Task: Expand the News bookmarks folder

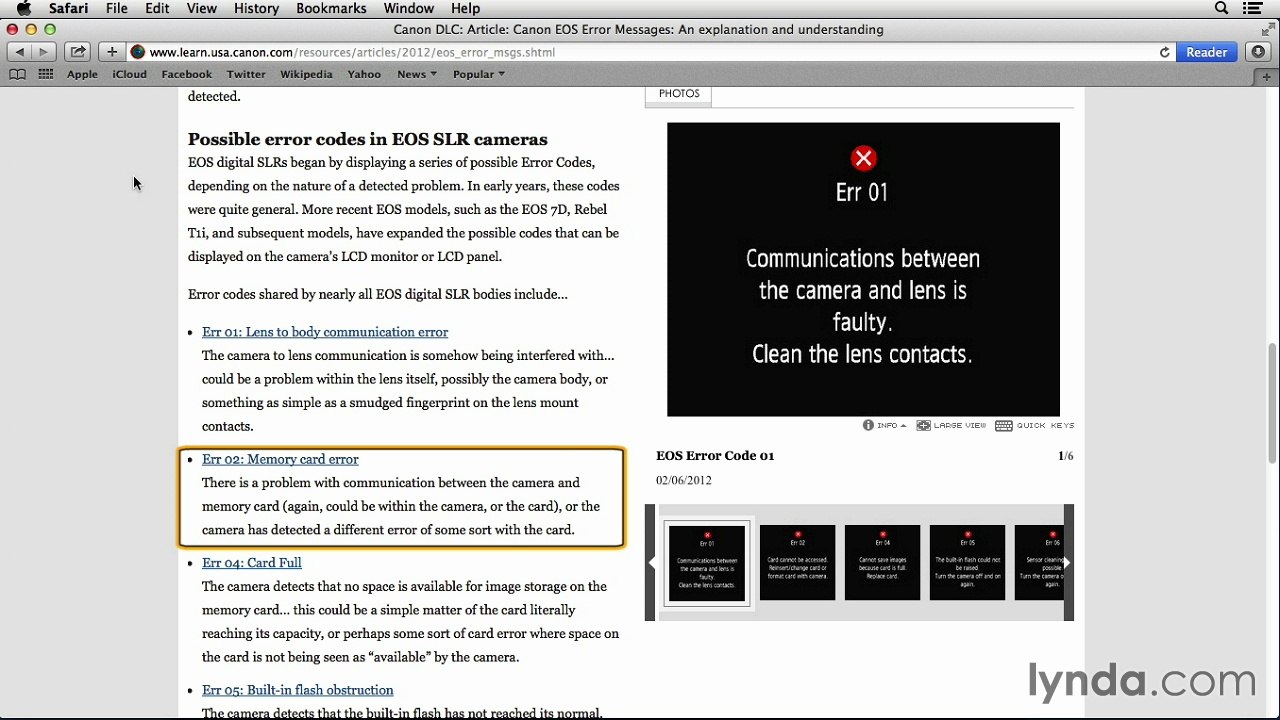Action: 417,74
